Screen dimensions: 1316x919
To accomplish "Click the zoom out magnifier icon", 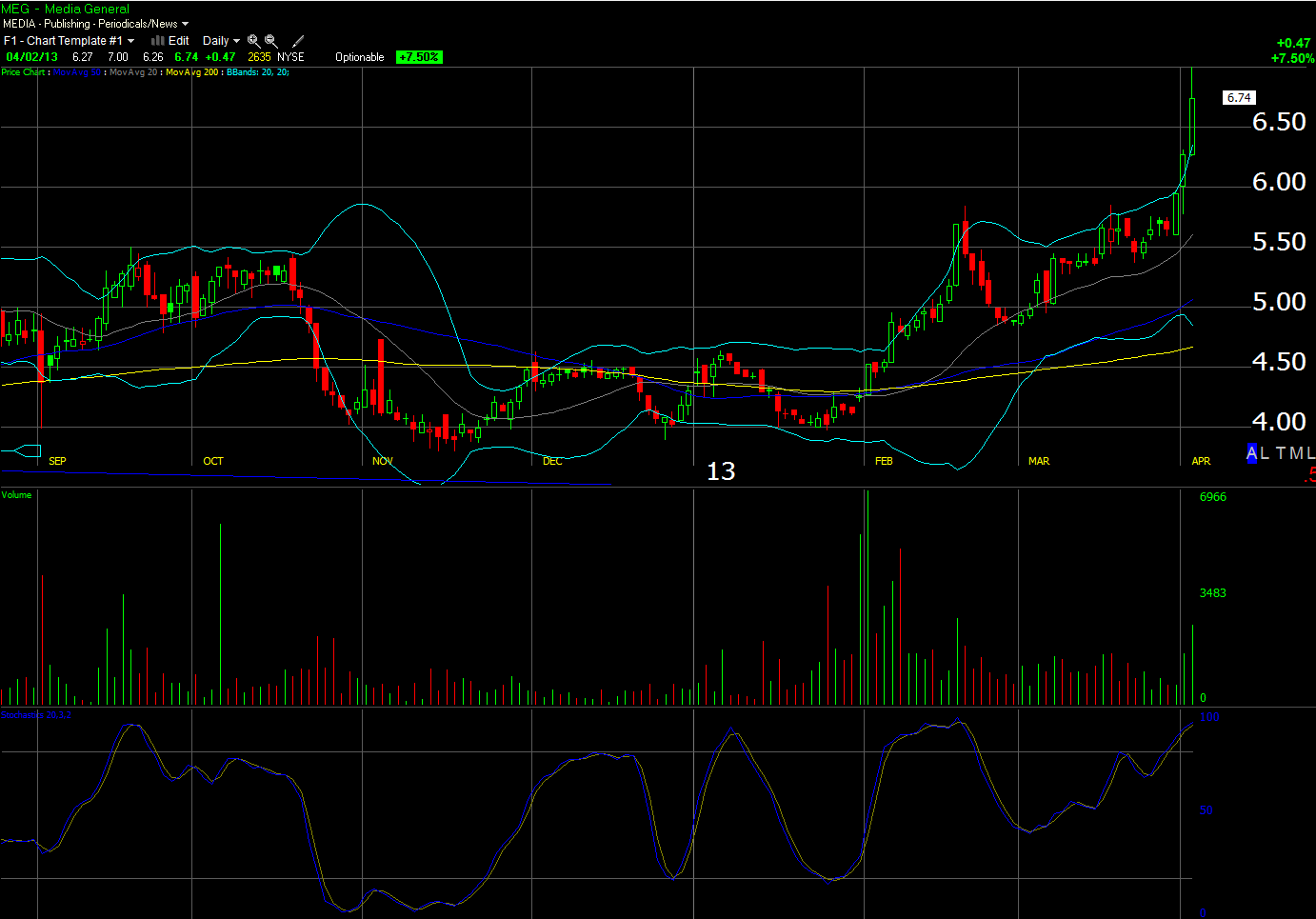I will tap(271, 41).
